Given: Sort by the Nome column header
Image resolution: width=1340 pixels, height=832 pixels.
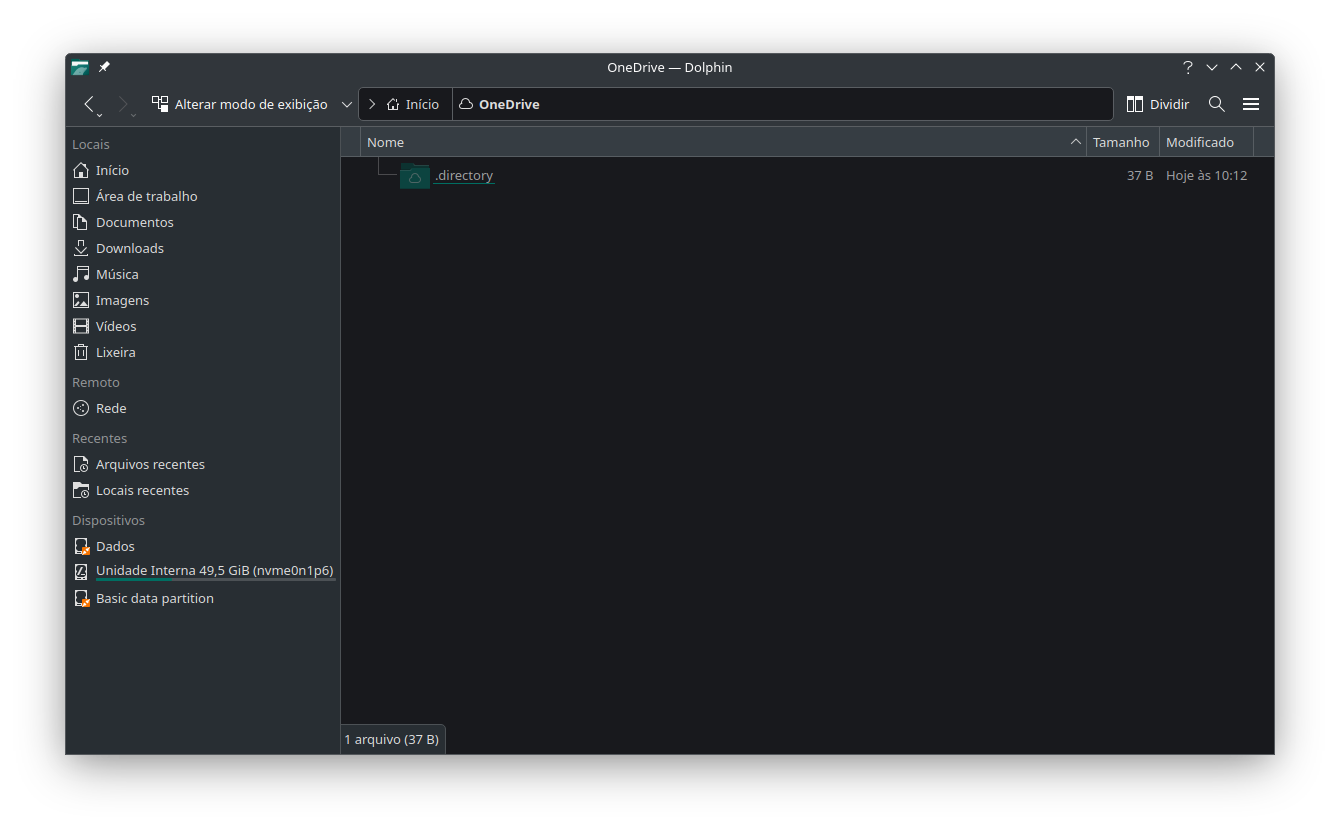Looking at the screenshot, I should click(x=723, y=142).
